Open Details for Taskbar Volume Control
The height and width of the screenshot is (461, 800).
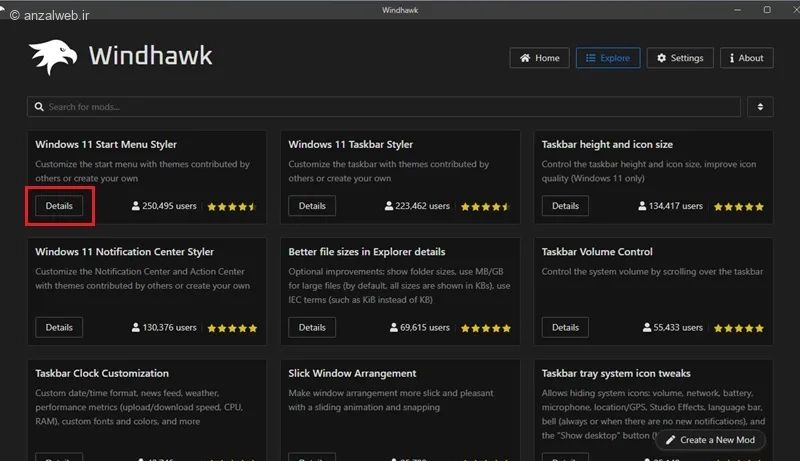tap(565, 327)
